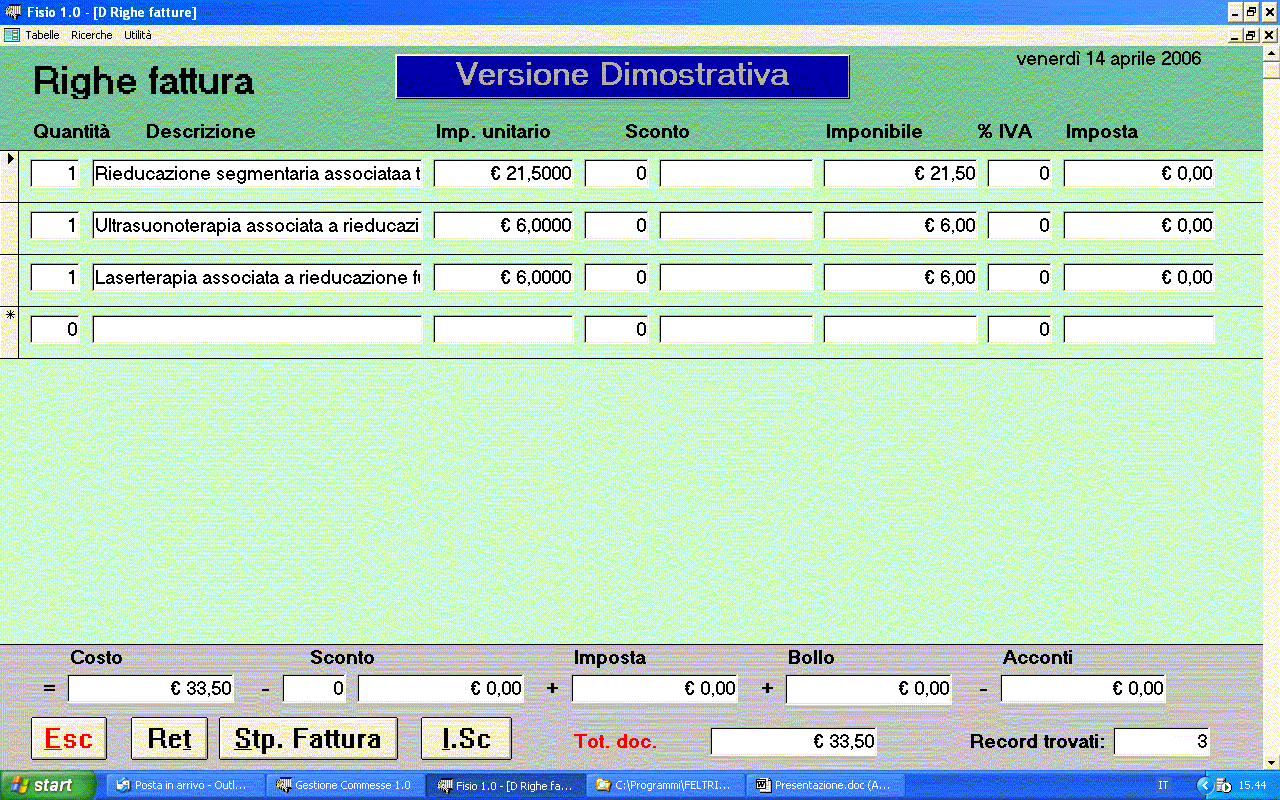The width and height of the screenshot is (1280, 800).
Task: Click the € 21,5000 unit price field
Action: coord(504,174)
